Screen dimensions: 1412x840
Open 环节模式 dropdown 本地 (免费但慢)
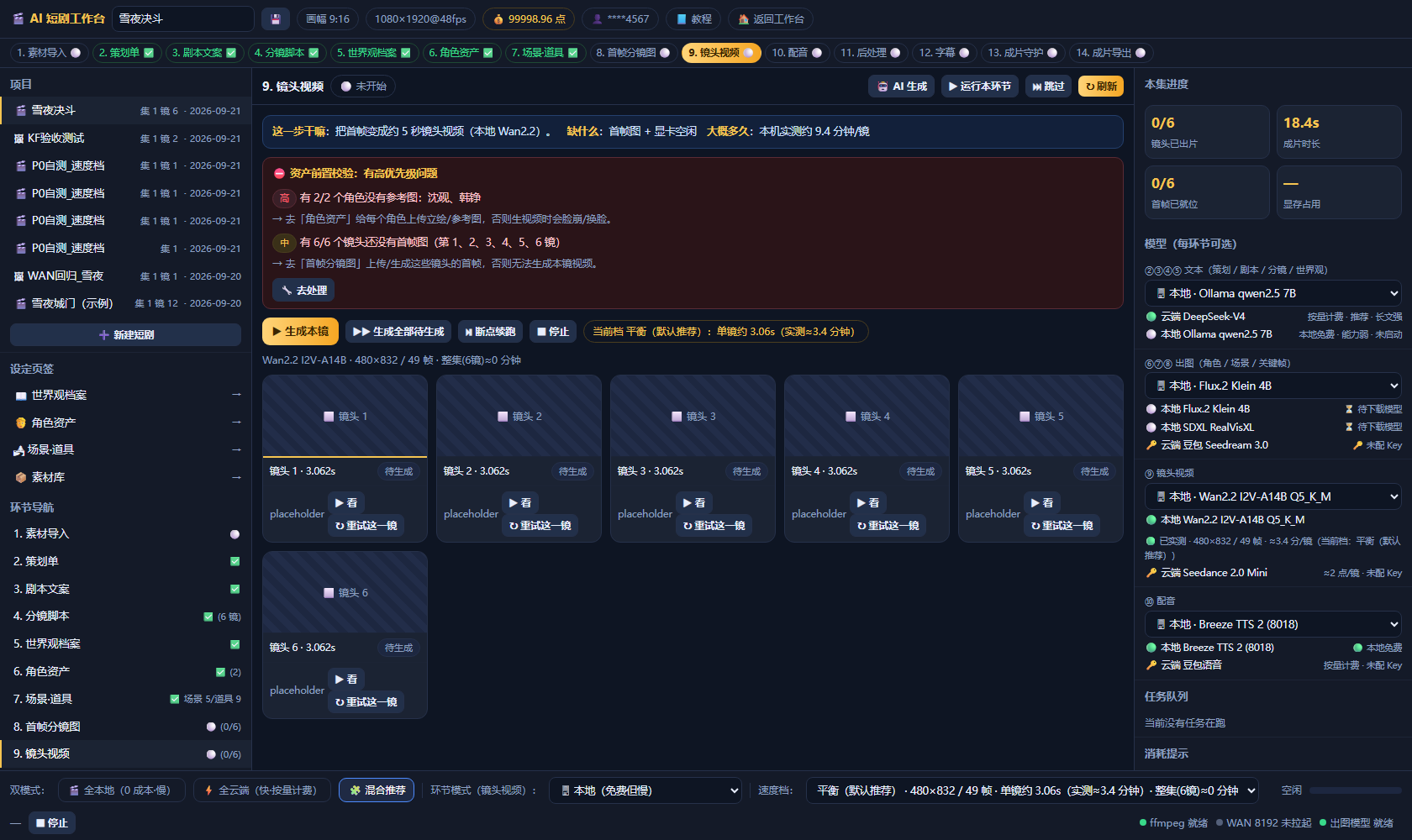pos(645,790)
